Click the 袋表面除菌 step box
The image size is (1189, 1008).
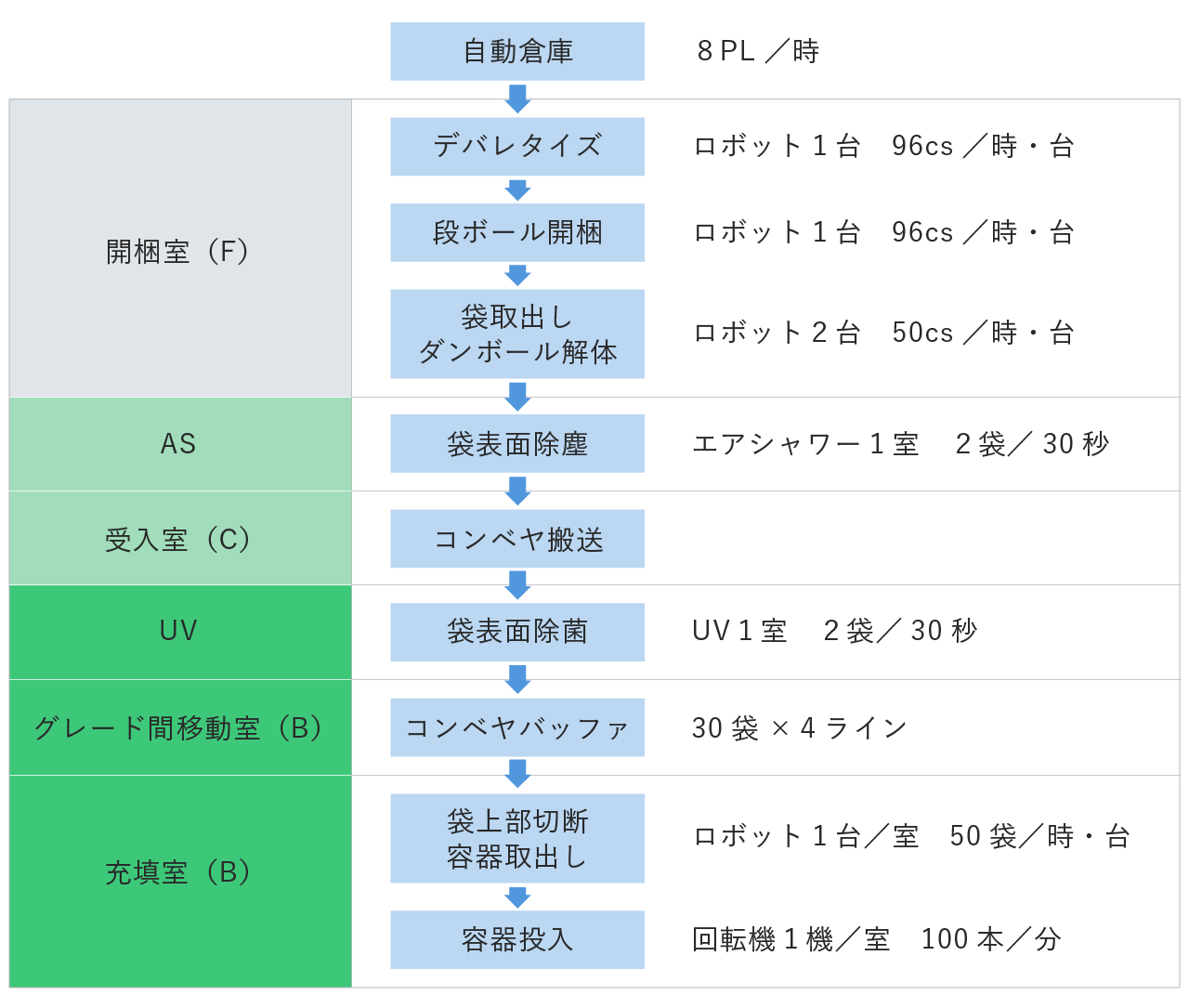517,632
